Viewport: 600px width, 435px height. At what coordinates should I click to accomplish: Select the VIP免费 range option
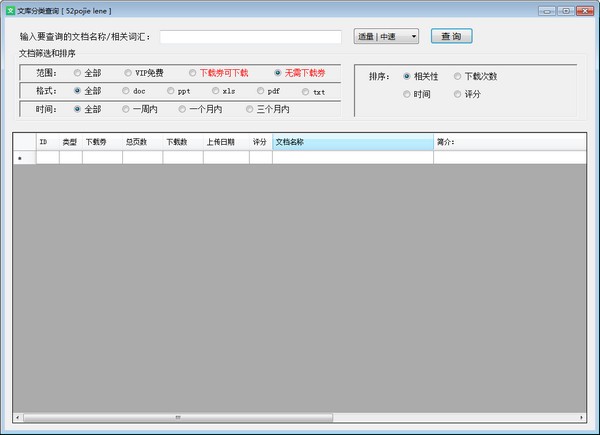click(x=128, y=73)
